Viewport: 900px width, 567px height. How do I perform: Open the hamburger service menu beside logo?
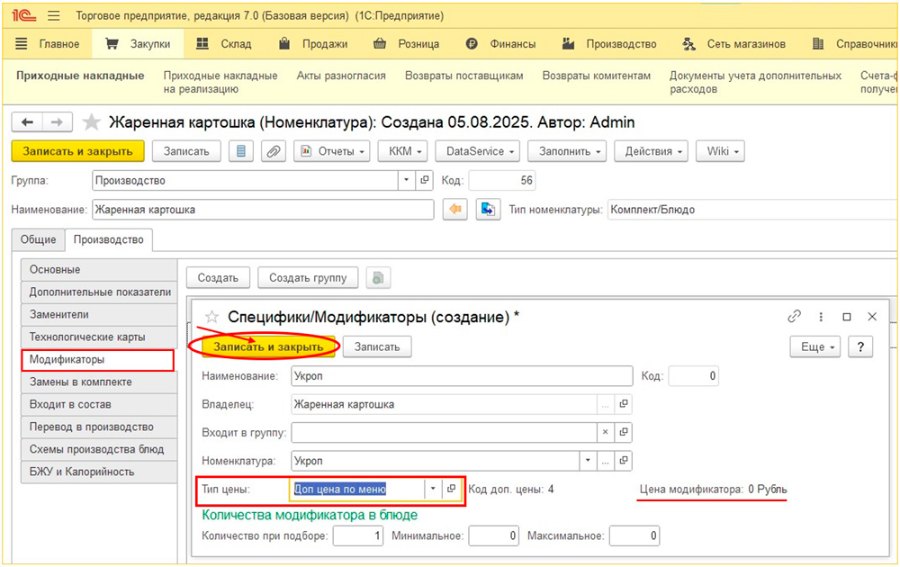click(x=54, y=16)
